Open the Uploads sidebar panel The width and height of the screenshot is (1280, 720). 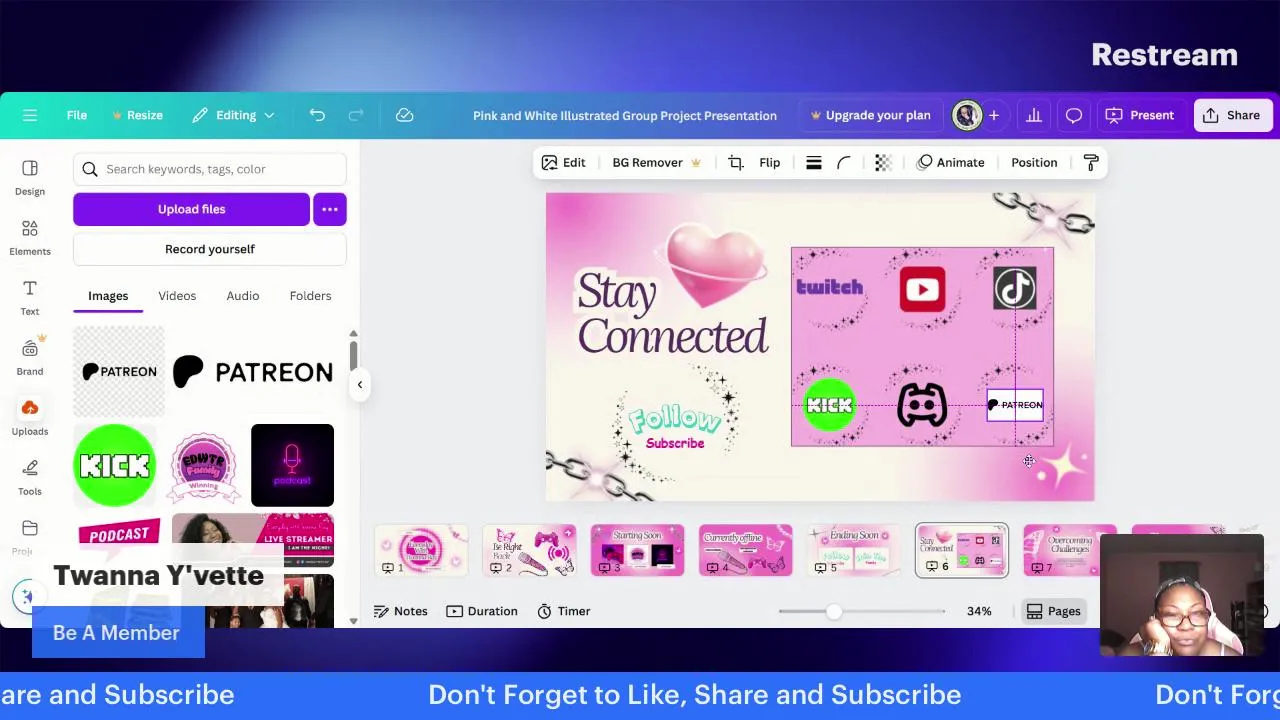click(30, 418)
